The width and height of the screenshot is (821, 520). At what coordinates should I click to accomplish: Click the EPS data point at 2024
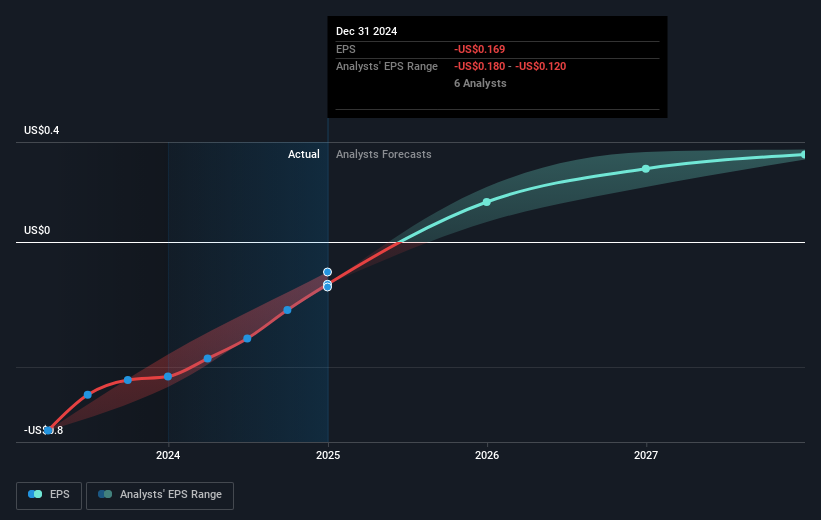[x=168, y=377]
